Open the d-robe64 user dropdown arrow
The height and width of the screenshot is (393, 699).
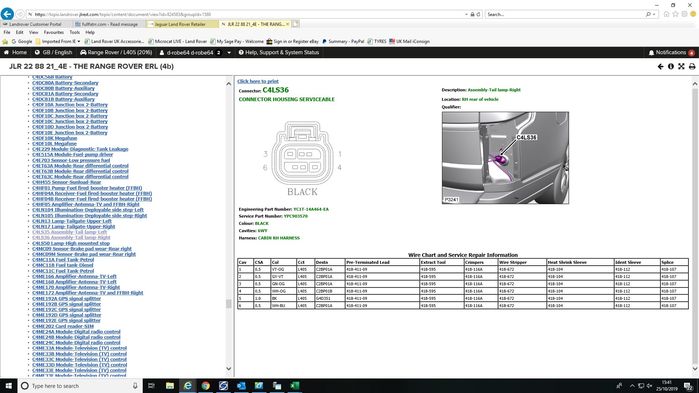[x=229, y=53]
